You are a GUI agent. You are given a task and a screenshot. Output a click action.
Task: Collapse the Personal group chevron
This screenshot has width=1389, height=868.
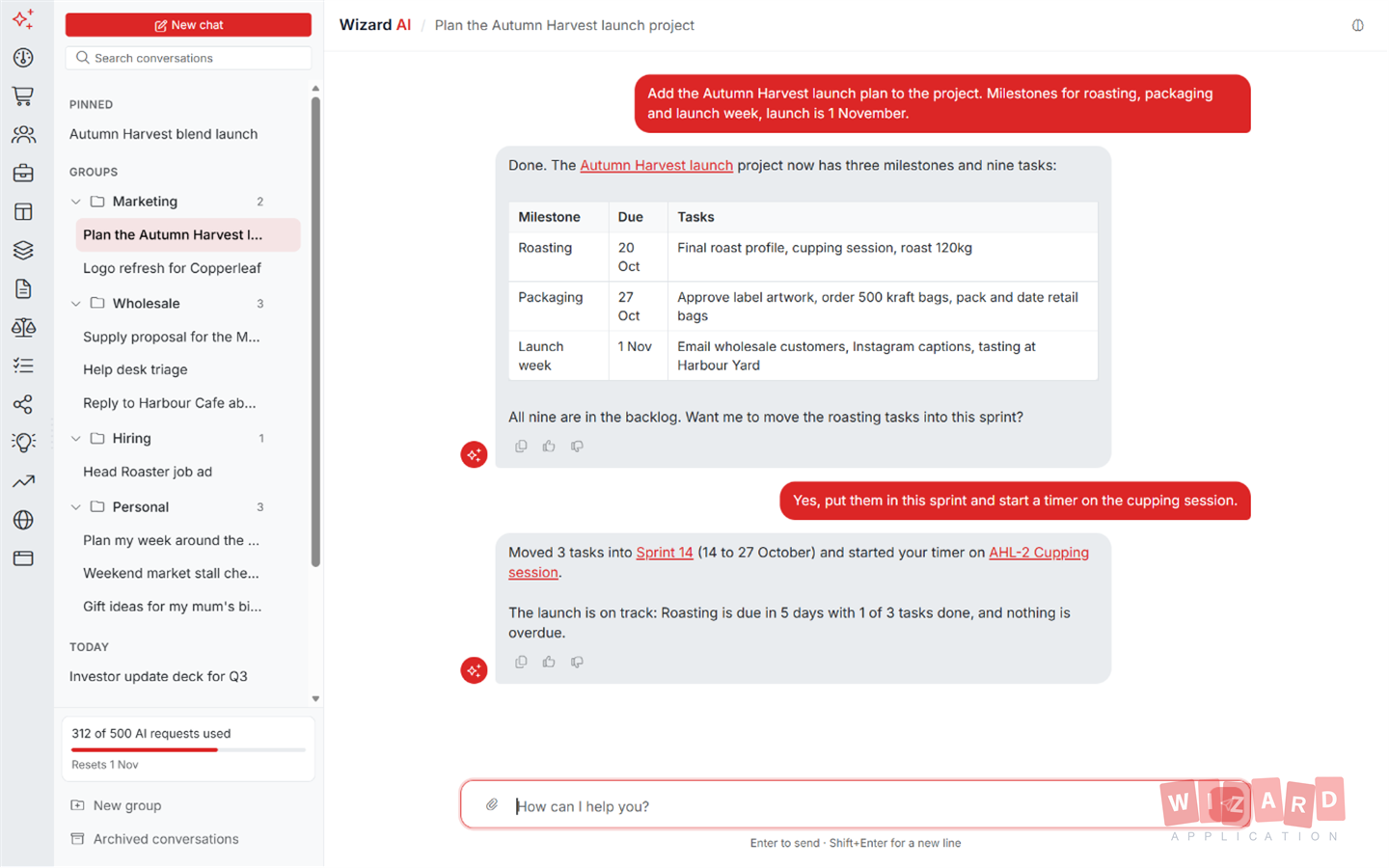coord(76,507)
